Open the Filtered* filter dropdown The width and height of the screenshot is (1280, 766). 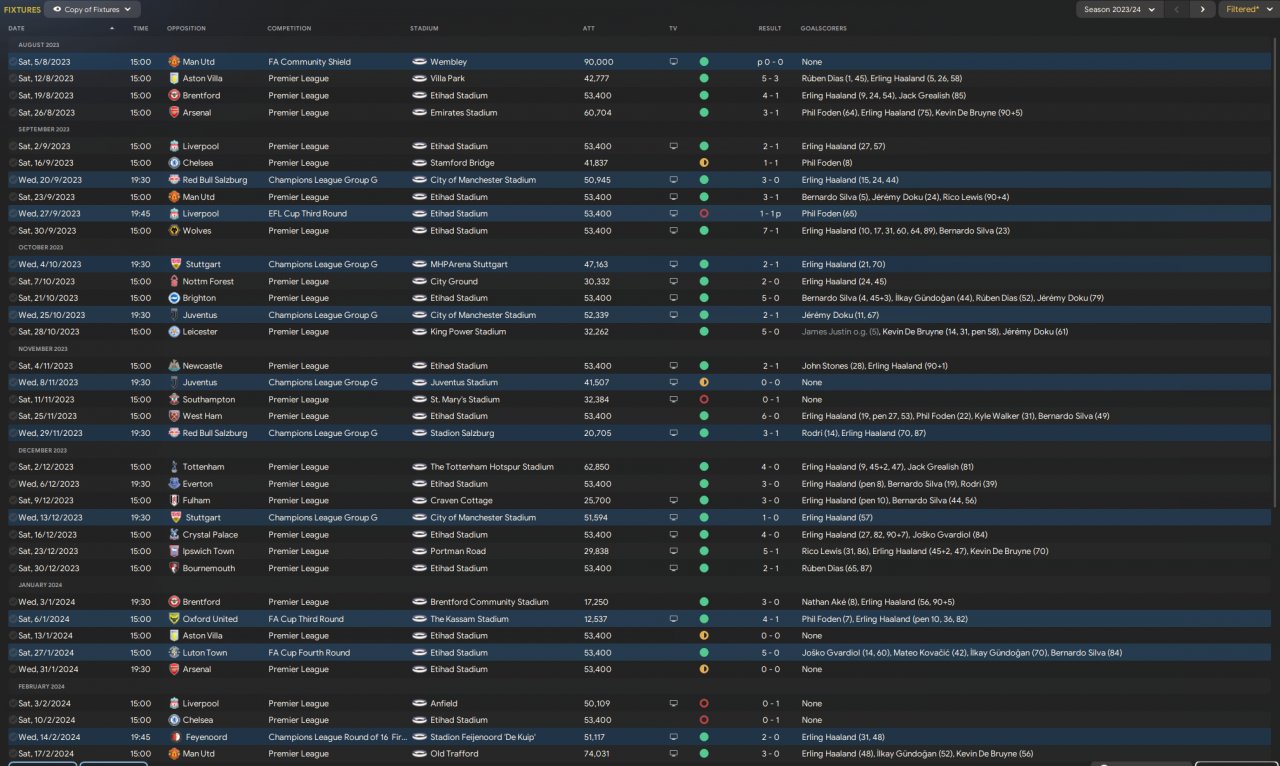pyautogui.click(x=1247, y=9)
